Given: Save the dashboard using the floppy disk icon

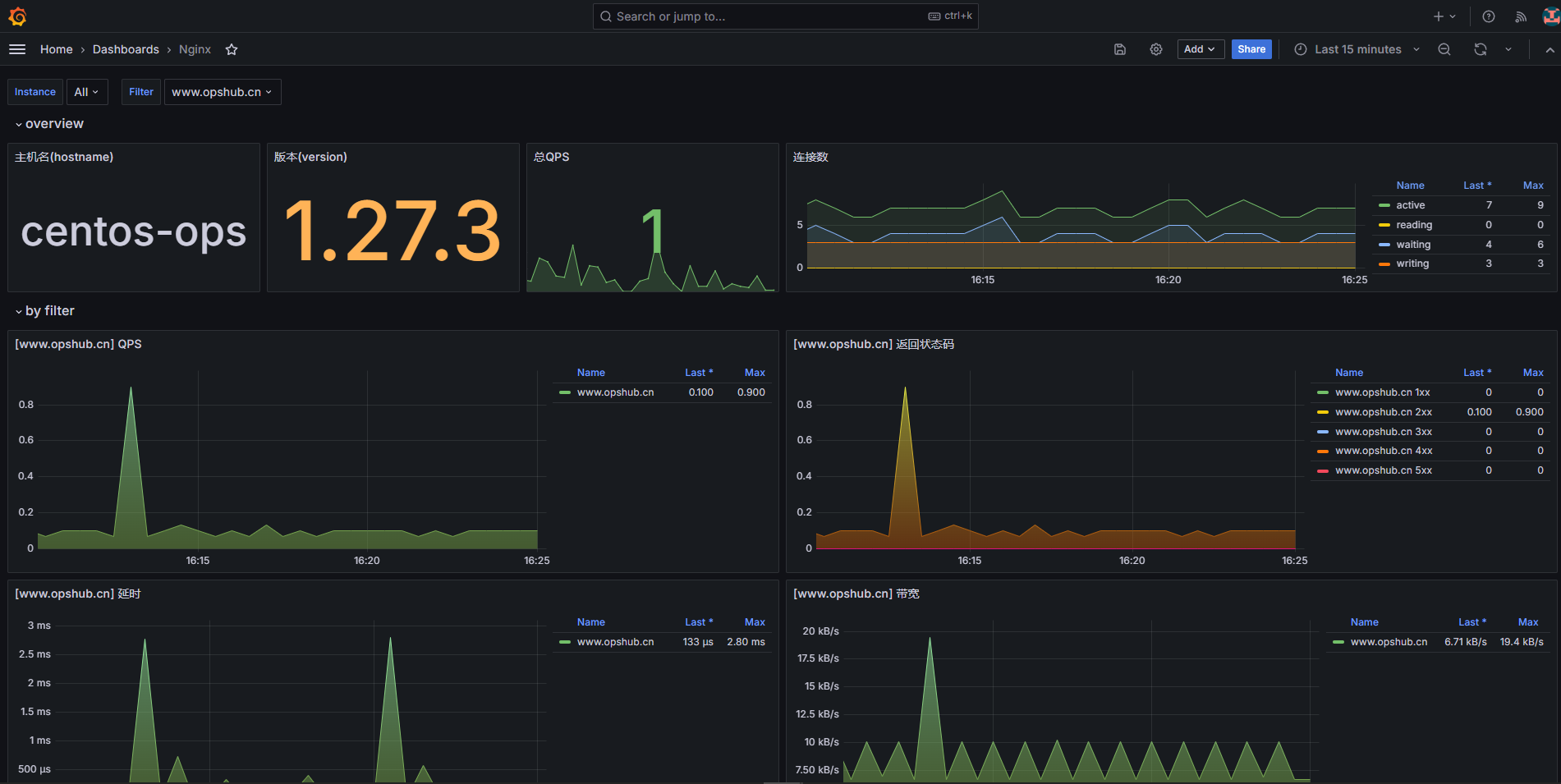Looking at the screenshot, I should point(1119,49).
